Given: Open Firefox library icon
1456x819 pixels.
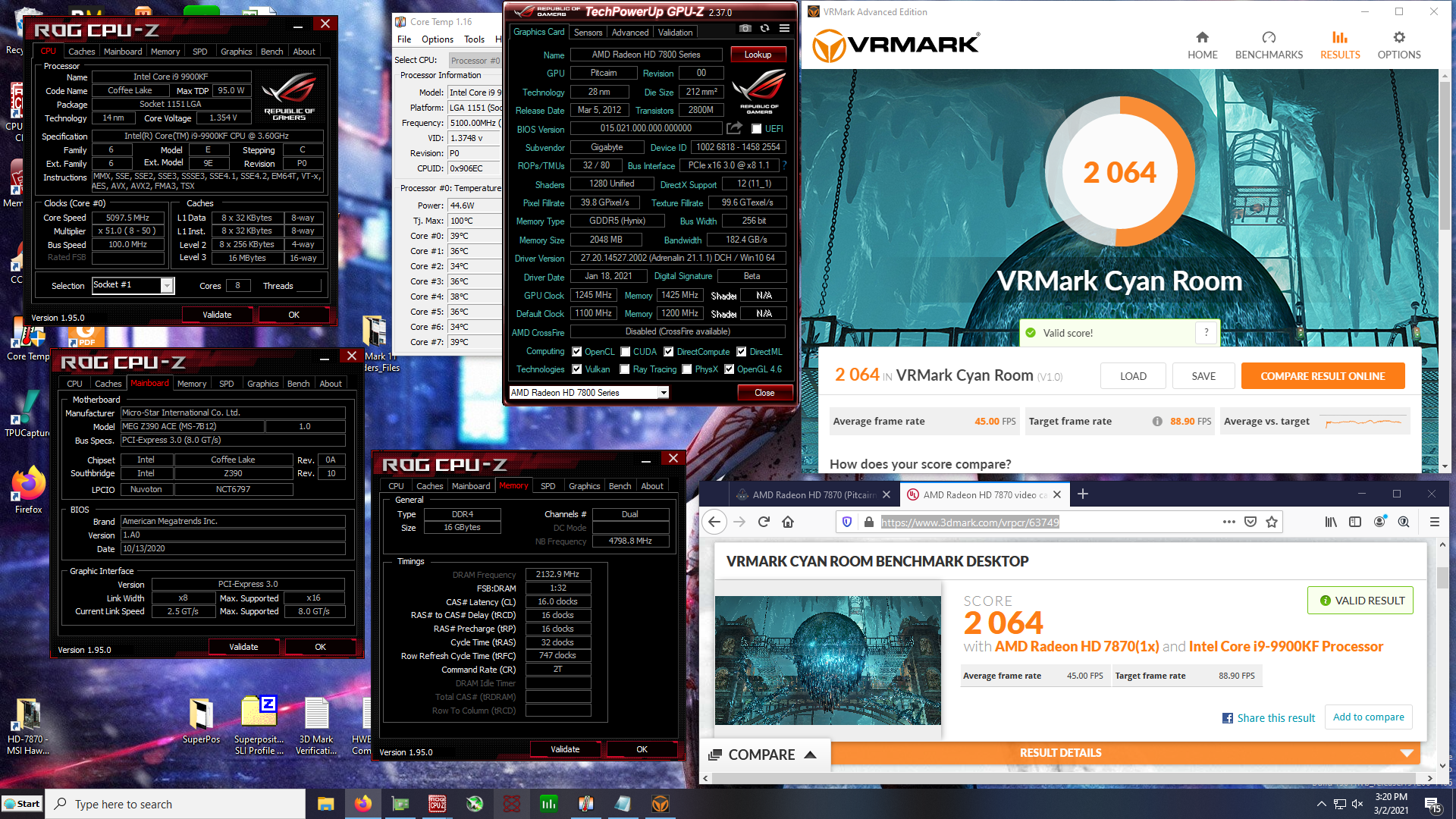Looking at the screenshot, I should (x=1331, y=522).
